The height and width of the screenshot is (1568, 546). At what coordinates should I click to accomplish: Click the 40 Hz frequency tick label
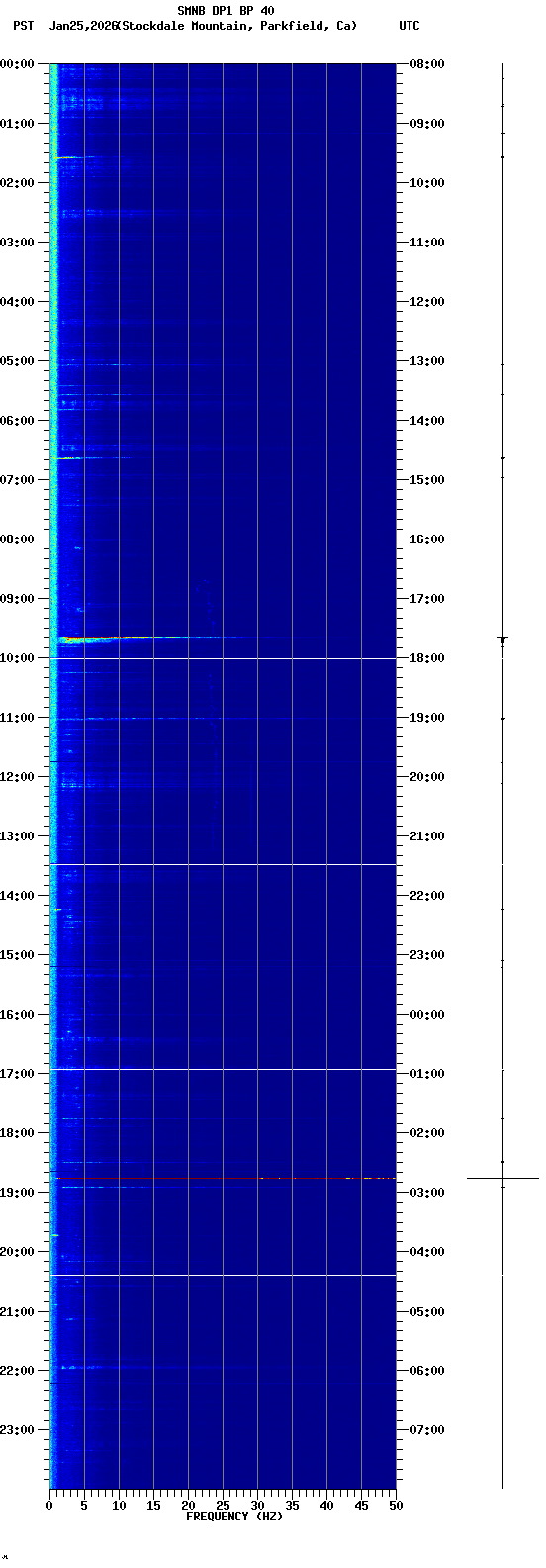pyautogui.click(x=326, y=1506)
